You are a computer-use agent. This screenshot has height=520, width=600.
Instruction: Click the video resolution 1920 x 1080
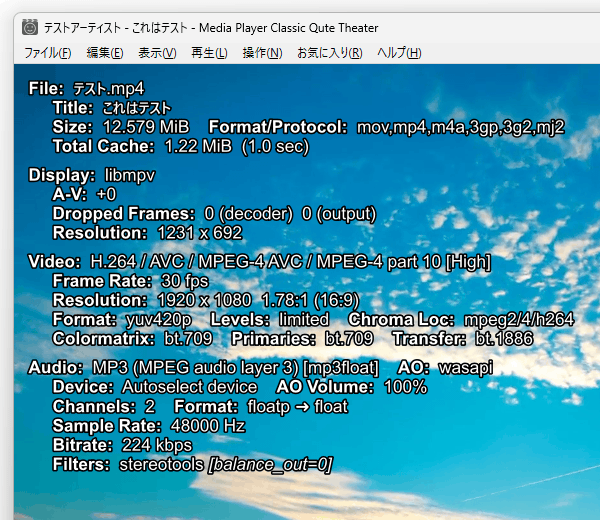(204, 300)
